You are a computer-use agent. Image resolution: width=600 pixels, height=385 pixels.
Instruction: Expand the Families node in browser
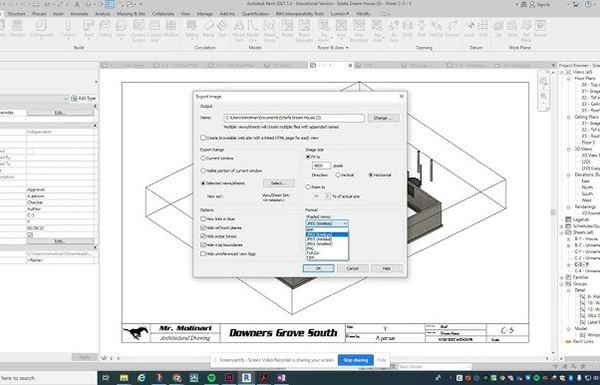[562, 277]
